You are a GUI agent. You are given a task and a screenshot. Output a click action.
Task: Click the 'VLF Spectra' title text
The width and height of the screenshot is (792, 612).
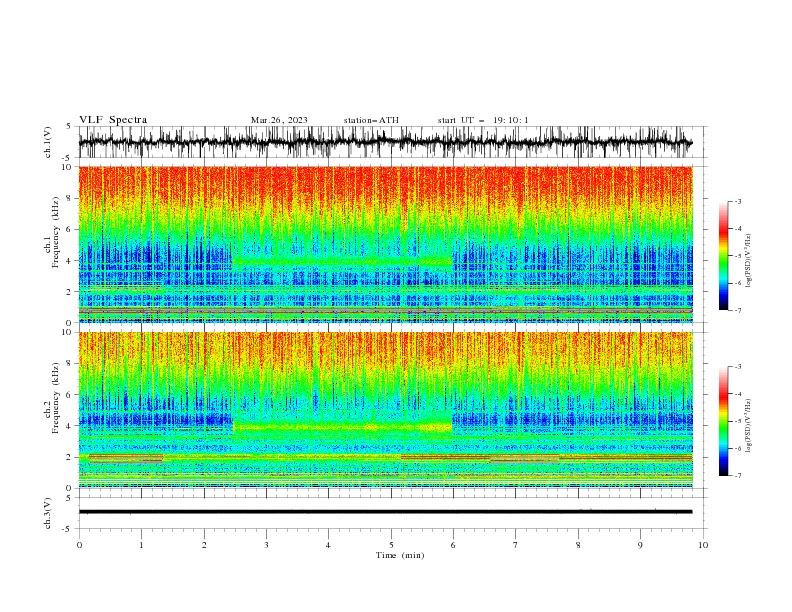tap(113, 120)
